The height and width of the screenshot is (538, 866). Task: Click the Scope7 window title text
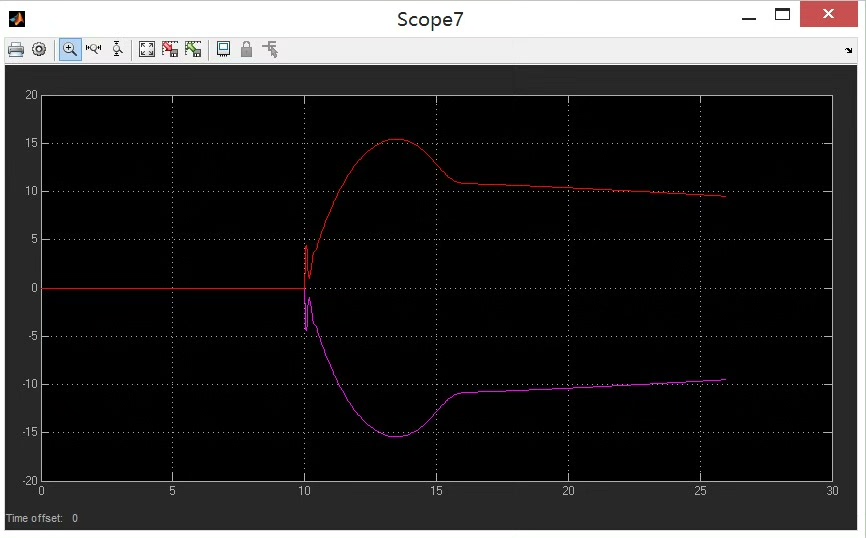[430, 19]
